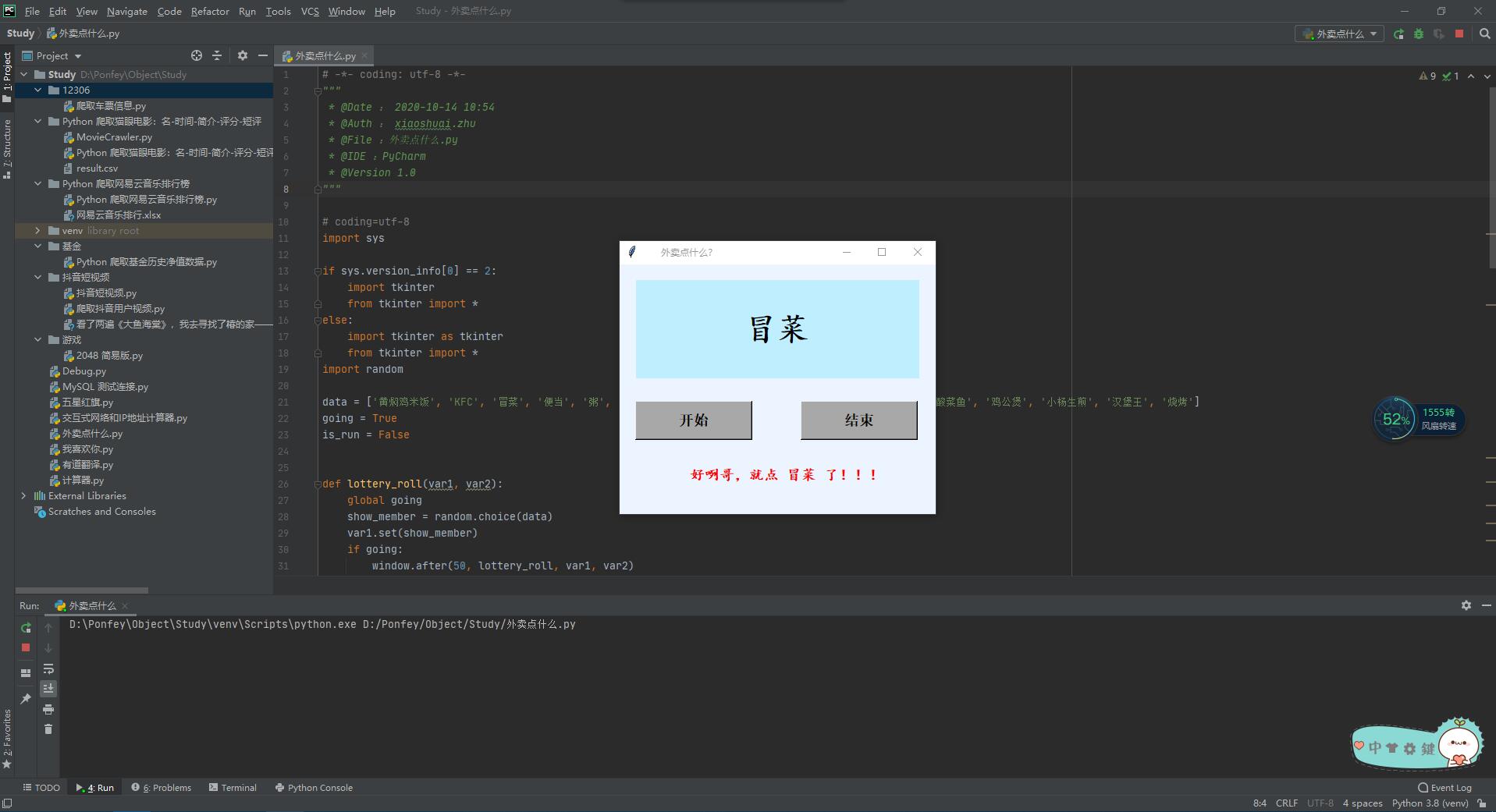Click warnings indicator showing 9
1496x812 pixels.
pyautogui.click(x=1427, y=76)
